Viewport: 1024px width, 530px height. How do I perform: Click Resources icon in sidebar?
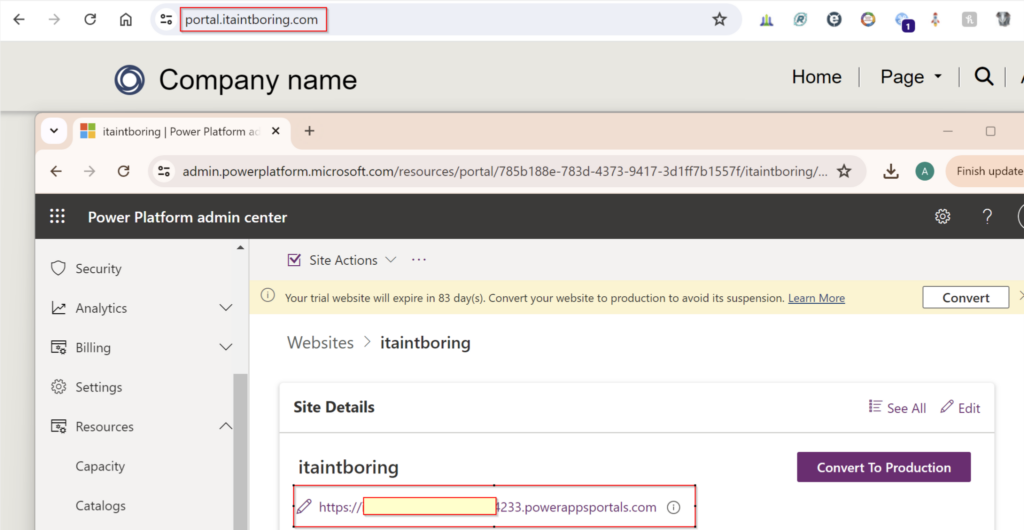coord(58,426)
